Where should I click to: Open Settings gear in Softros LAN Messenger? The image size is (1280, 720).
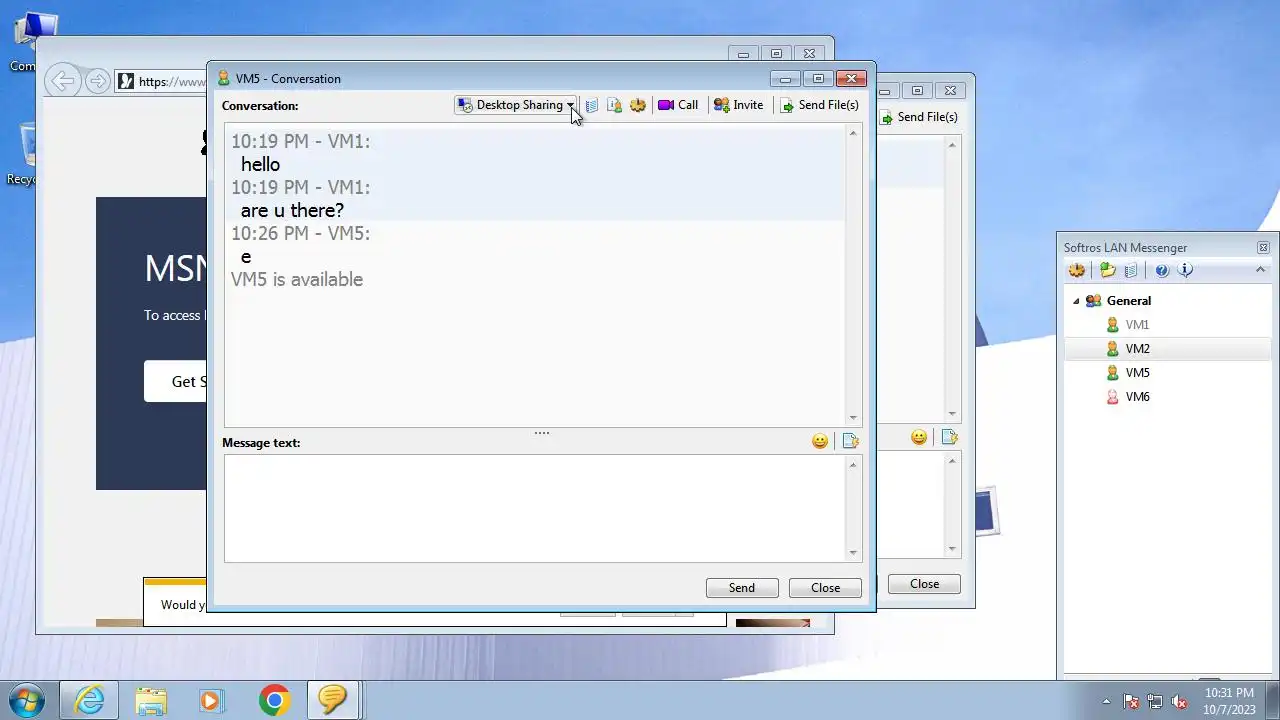(1077, 270)
